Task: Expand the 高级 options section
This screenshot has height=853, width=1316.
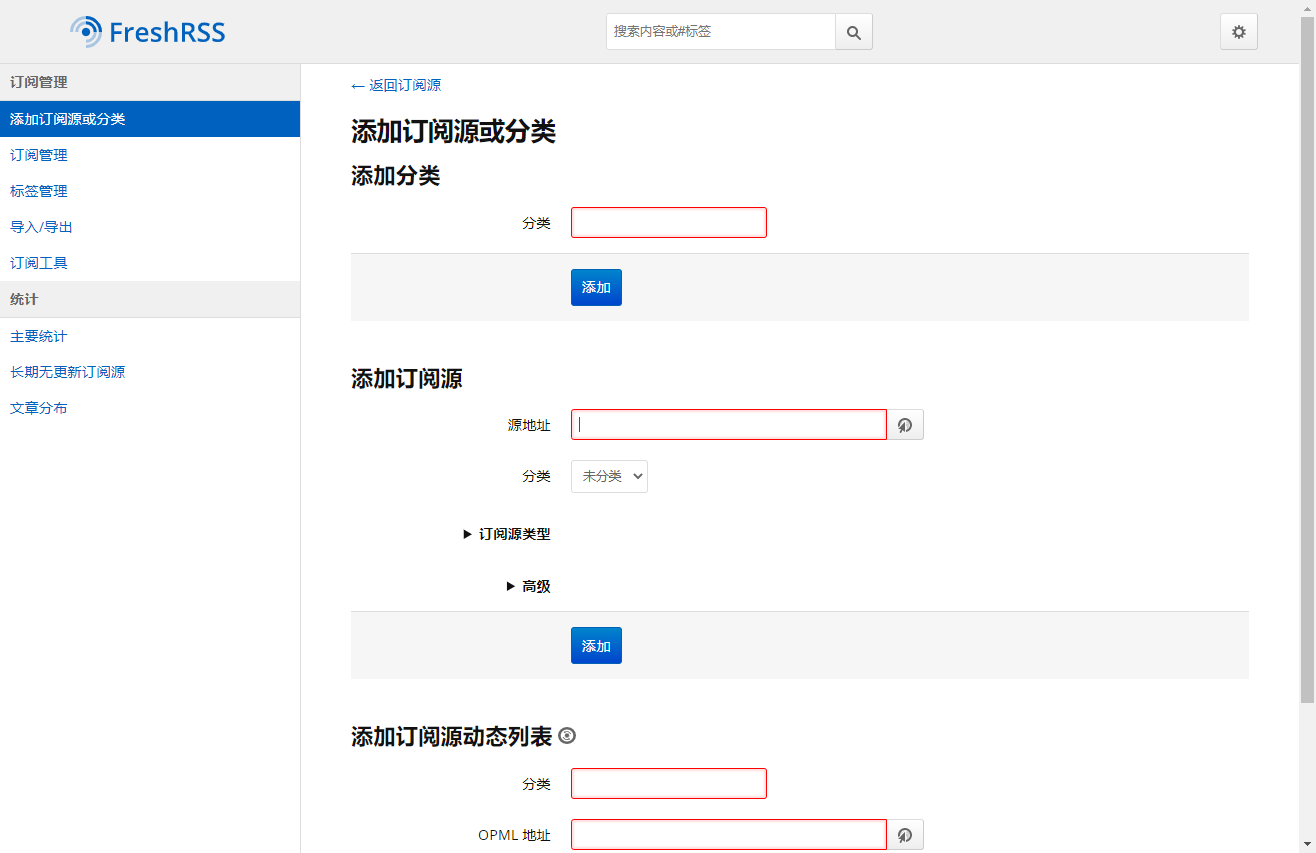Action: [x=528, y=586]
